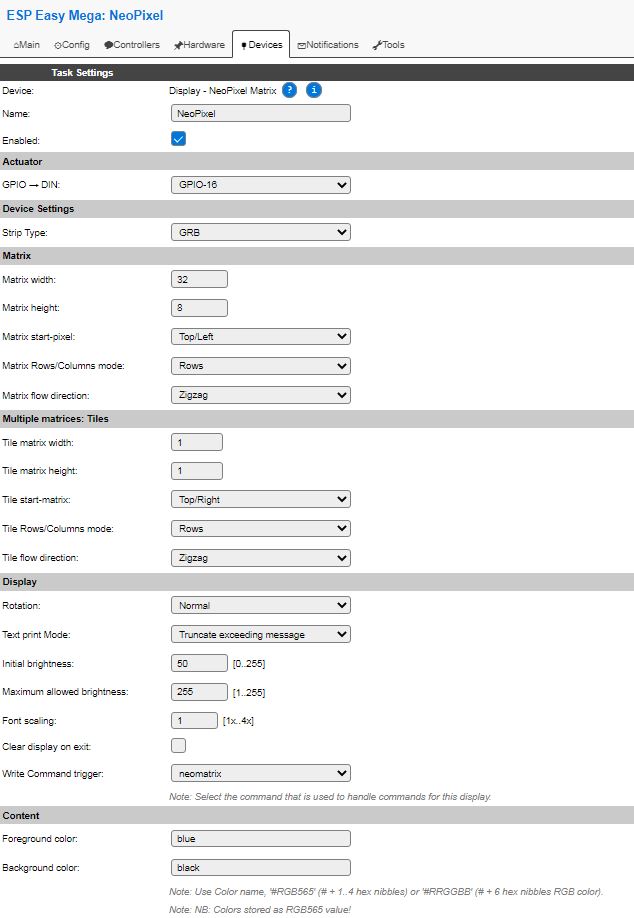Click the ESP Easy Mega: NeoPixel title
The image size is (634, 918).
pos(85,16)
